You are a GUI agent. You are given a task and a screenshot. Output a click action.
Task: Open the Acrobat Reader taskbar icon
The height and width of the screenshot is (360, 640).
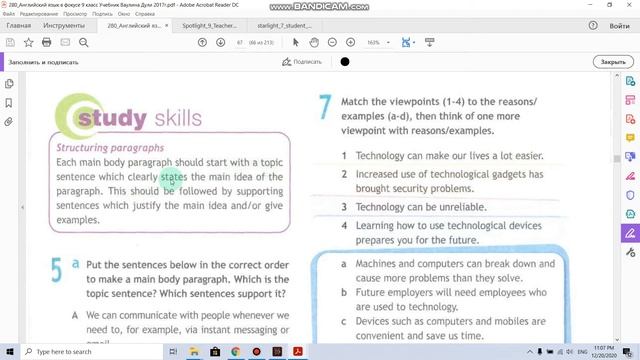coord(298,351)
